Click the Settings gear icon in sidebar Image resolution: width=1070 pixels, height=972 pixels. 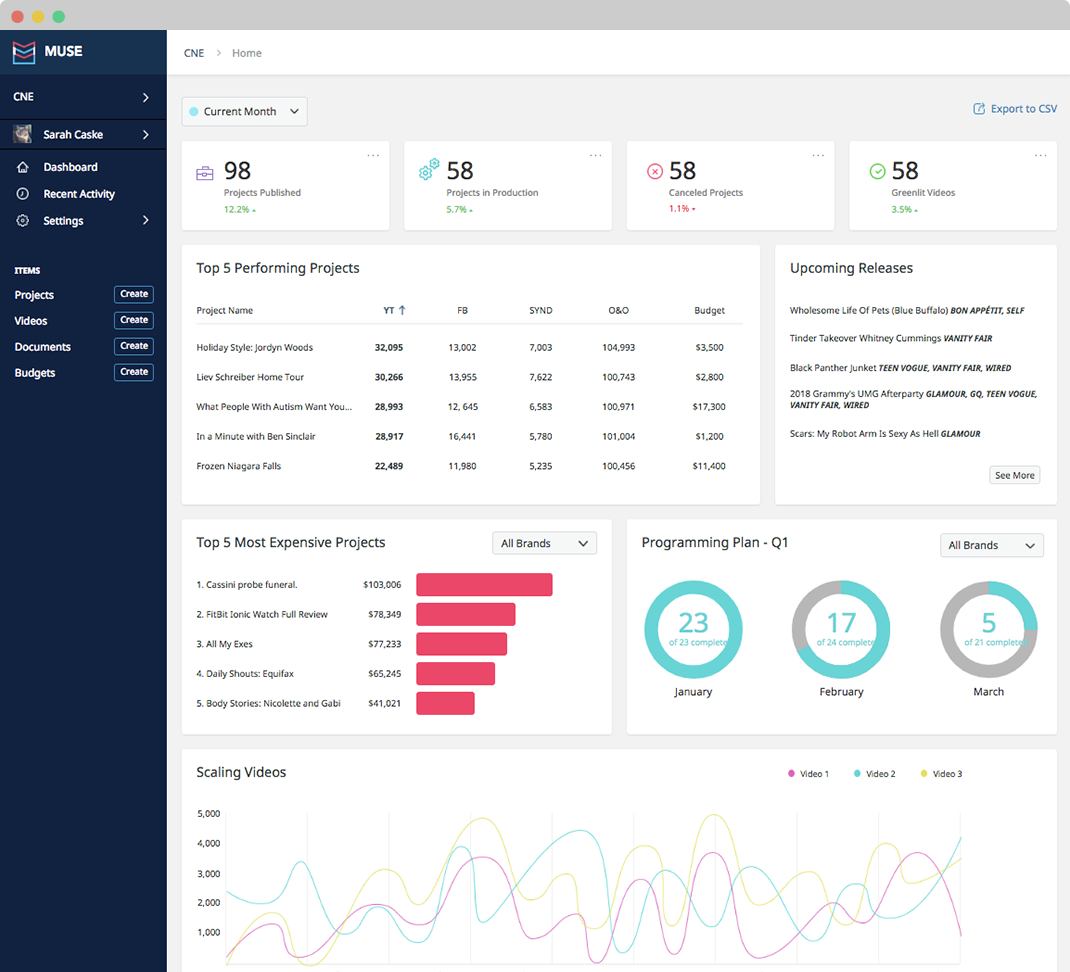pyautogui.click(x=23, y=220)
